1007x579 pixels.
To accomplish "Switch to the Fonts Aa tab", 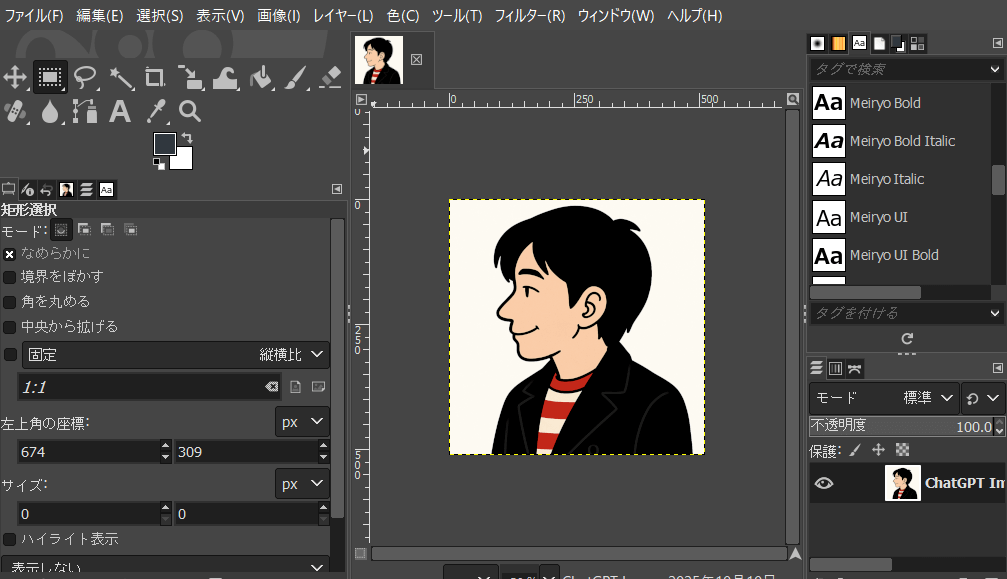I will point(858,43).
